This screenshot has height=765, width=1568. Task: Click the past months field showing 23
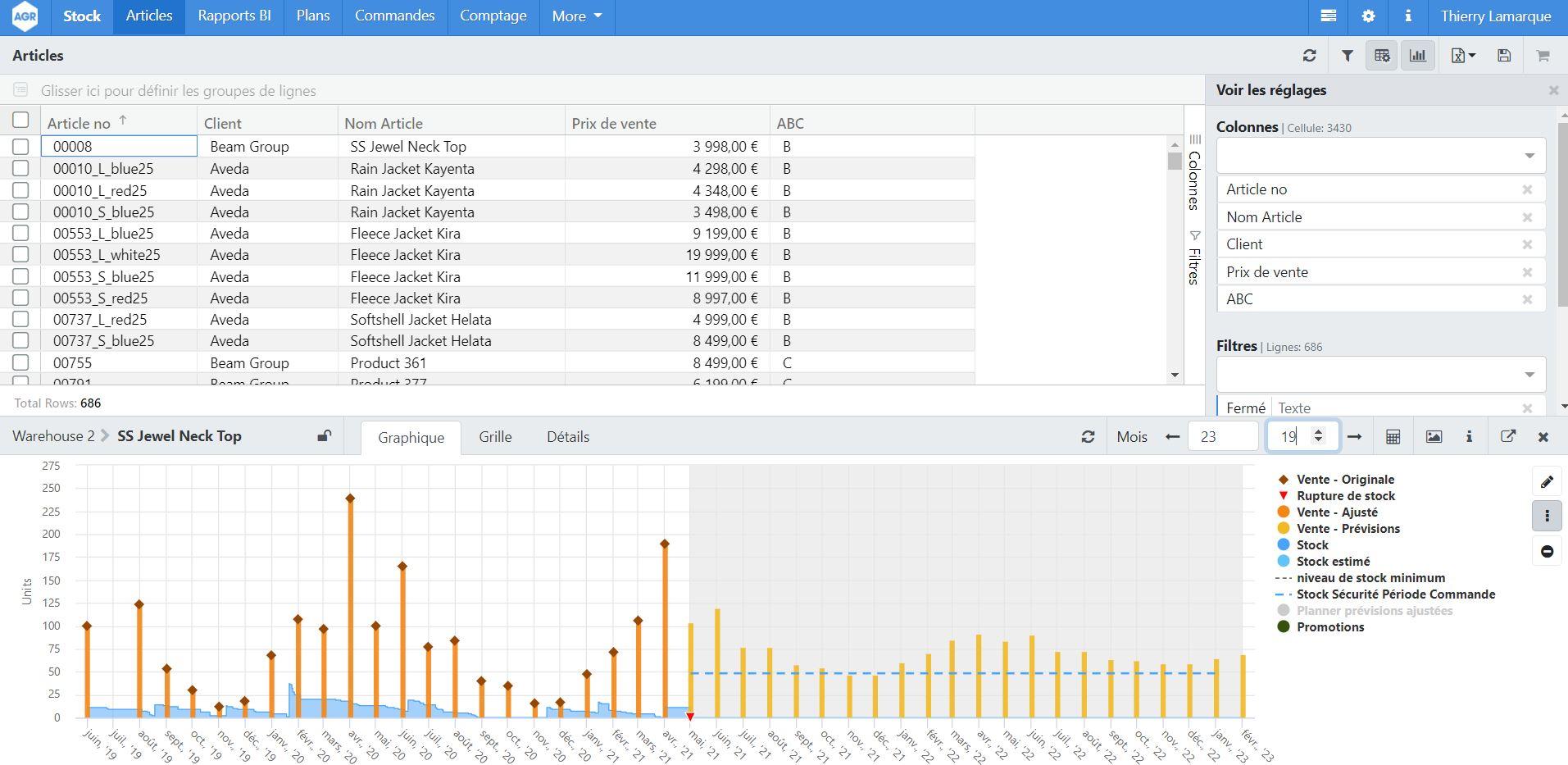[x=1223, y=436]
